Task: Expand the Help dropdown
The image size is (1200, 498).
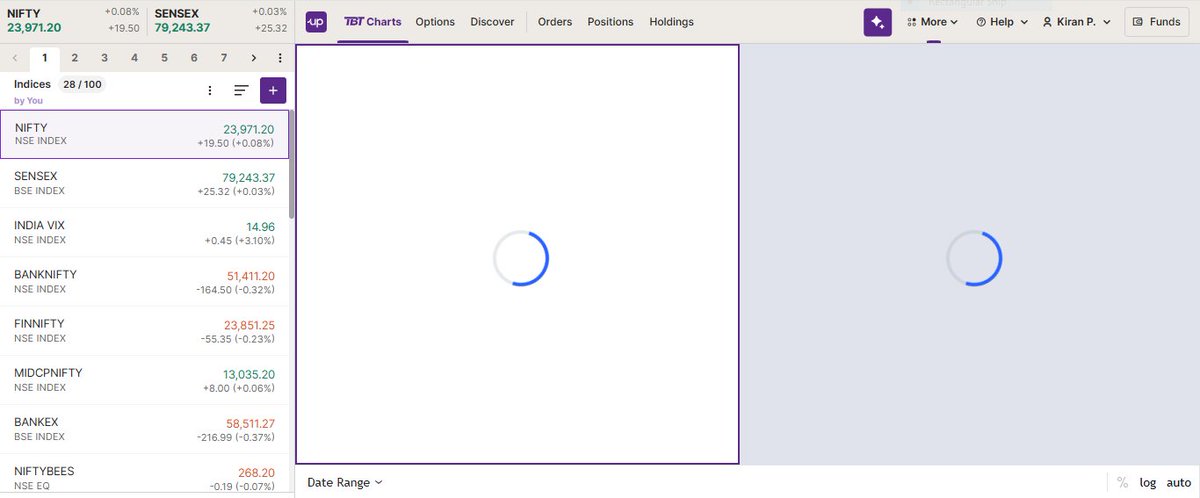Action: (1002, 22)
